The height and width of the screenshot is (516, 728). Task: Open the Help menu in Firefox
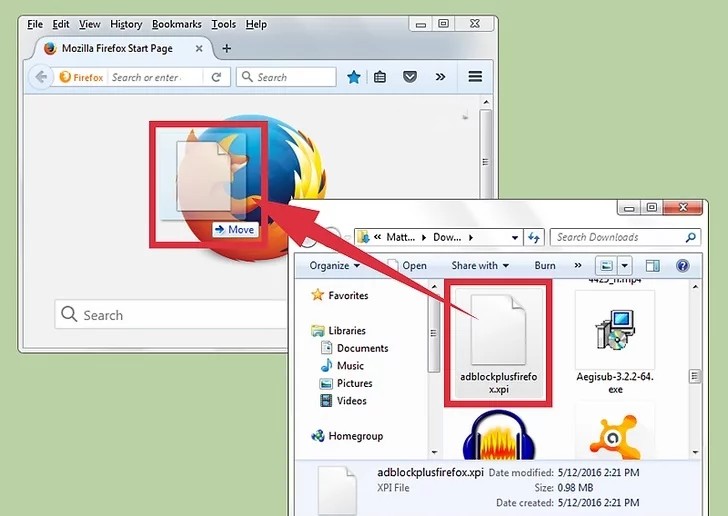pyautogui.click(x=256, y=24)
